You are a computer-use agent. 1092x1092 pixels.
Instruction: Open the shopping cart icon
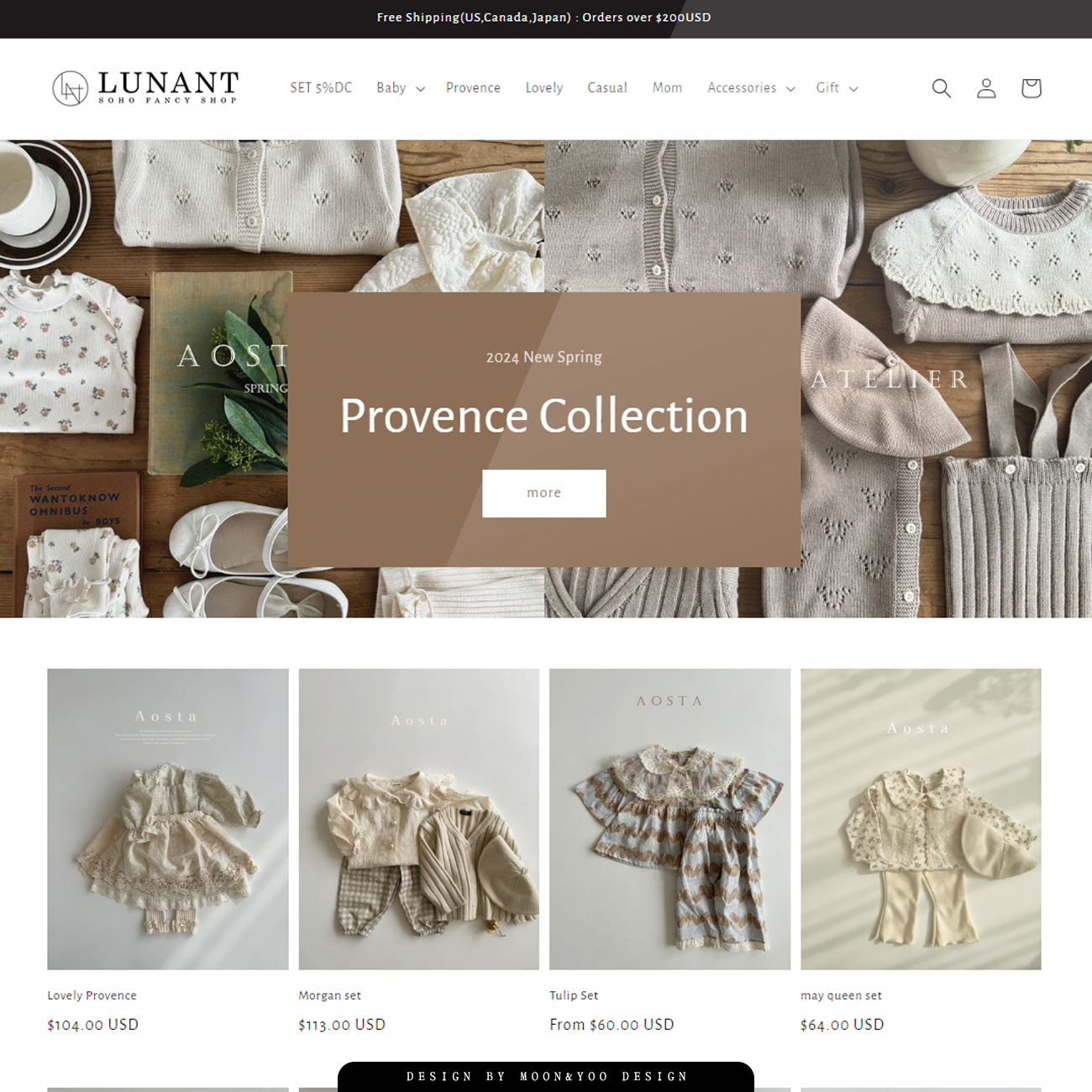[1031, 88]
